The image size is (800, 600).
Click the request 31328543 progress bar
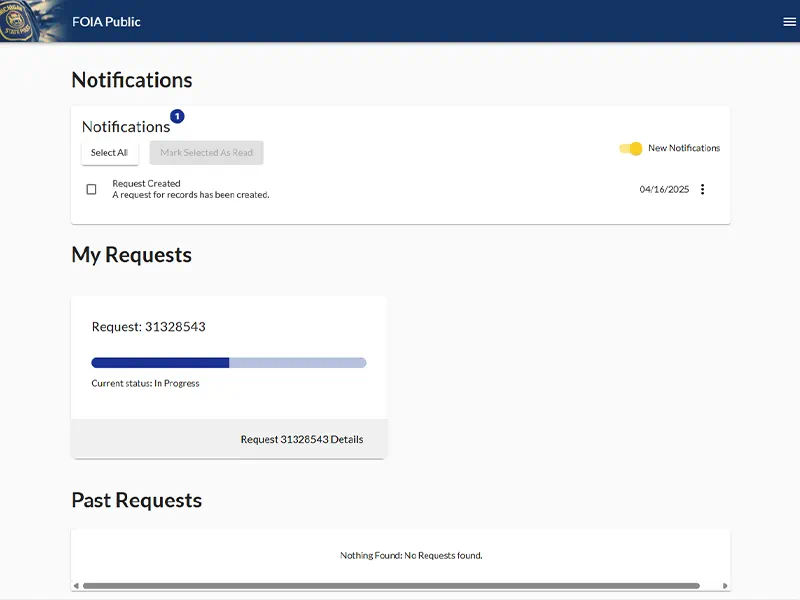[229, 363]
